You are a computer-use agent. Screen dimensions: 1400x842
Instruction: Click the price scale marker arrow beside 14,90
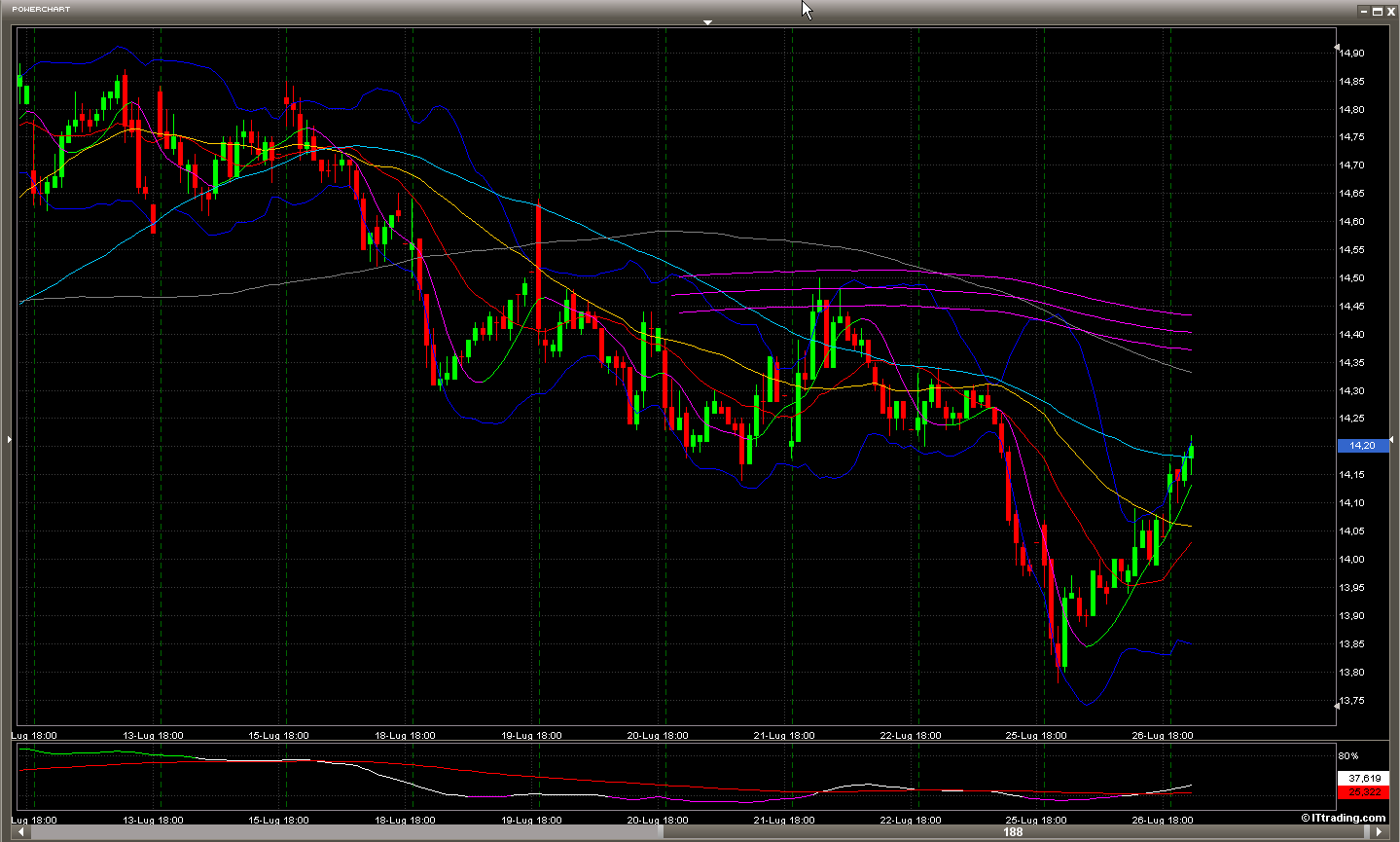[x=1337, y=47]
